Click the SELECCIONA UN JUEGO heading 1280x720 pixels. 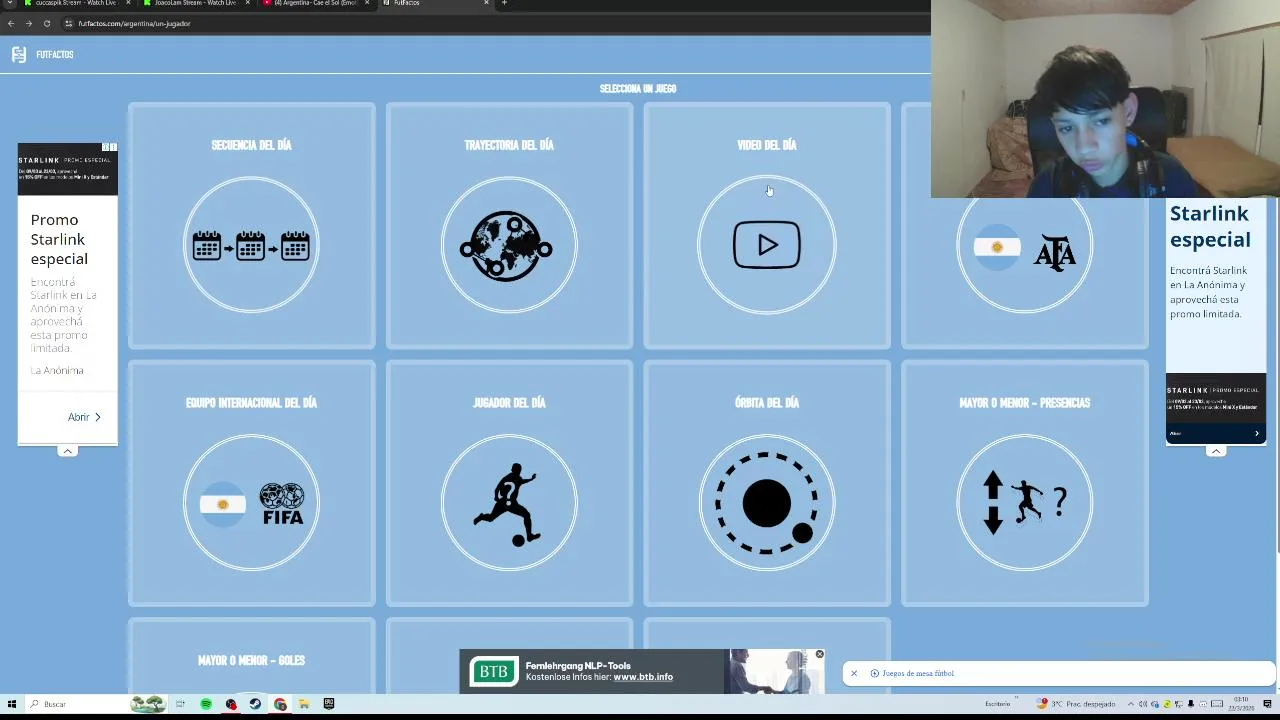pyautogui.click(x=638, y=89)
